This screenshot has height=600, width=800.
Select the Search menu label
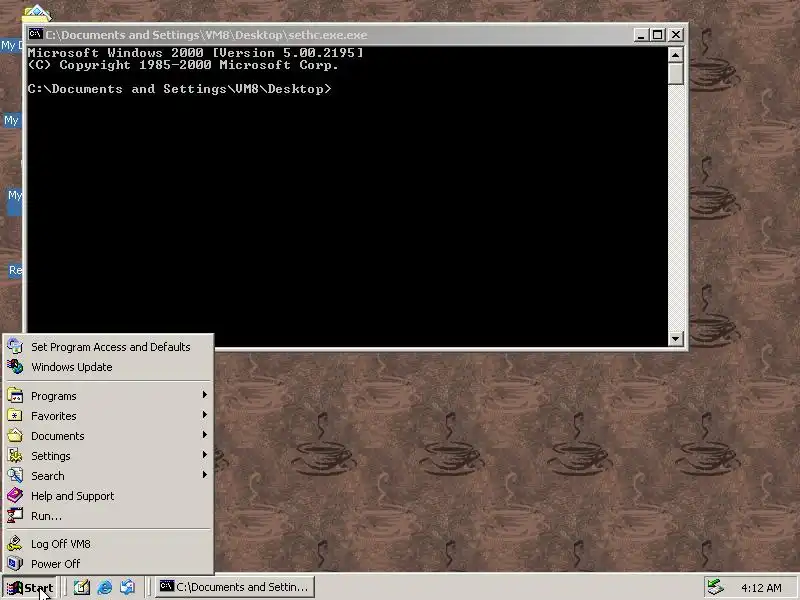[48, 476]
